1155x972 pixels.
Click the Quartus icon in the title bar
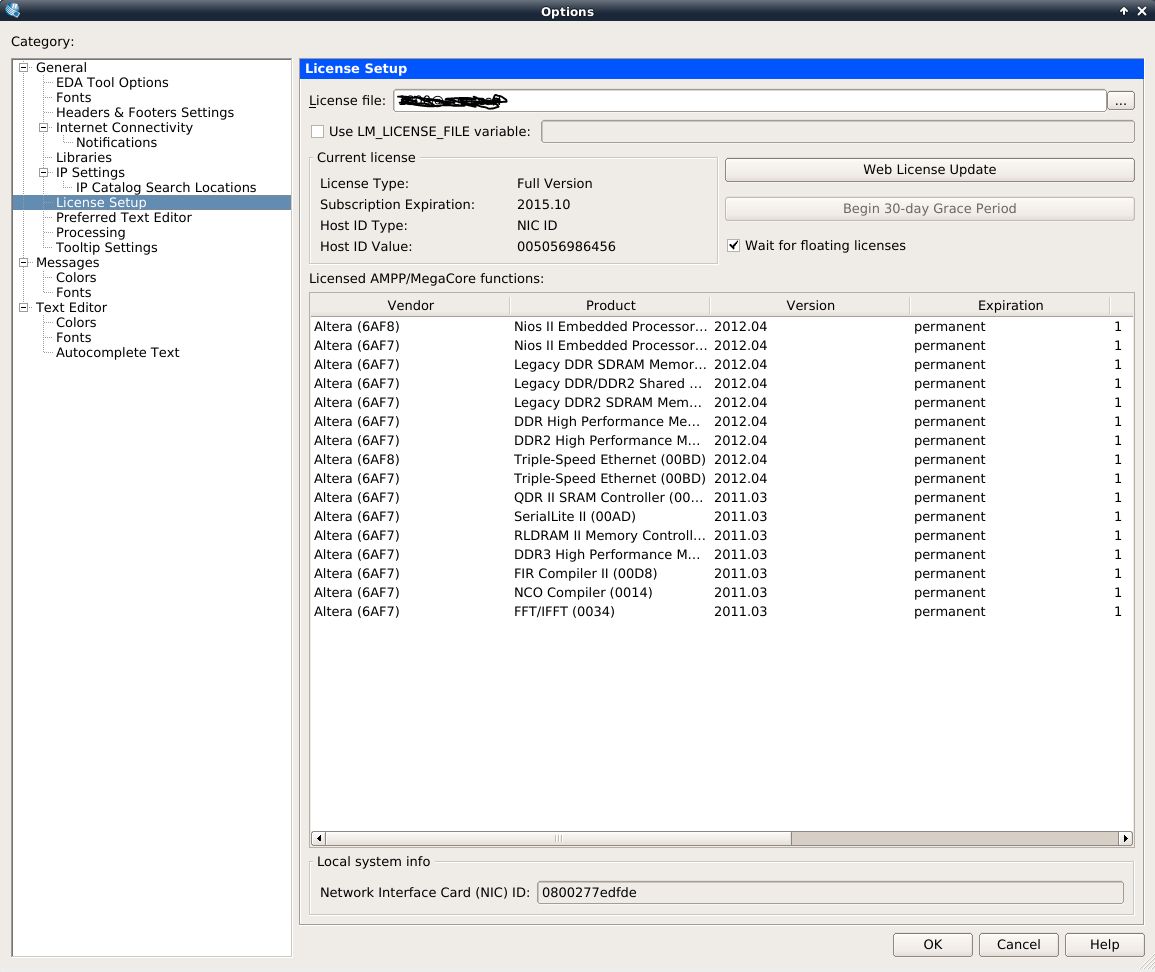12,11
